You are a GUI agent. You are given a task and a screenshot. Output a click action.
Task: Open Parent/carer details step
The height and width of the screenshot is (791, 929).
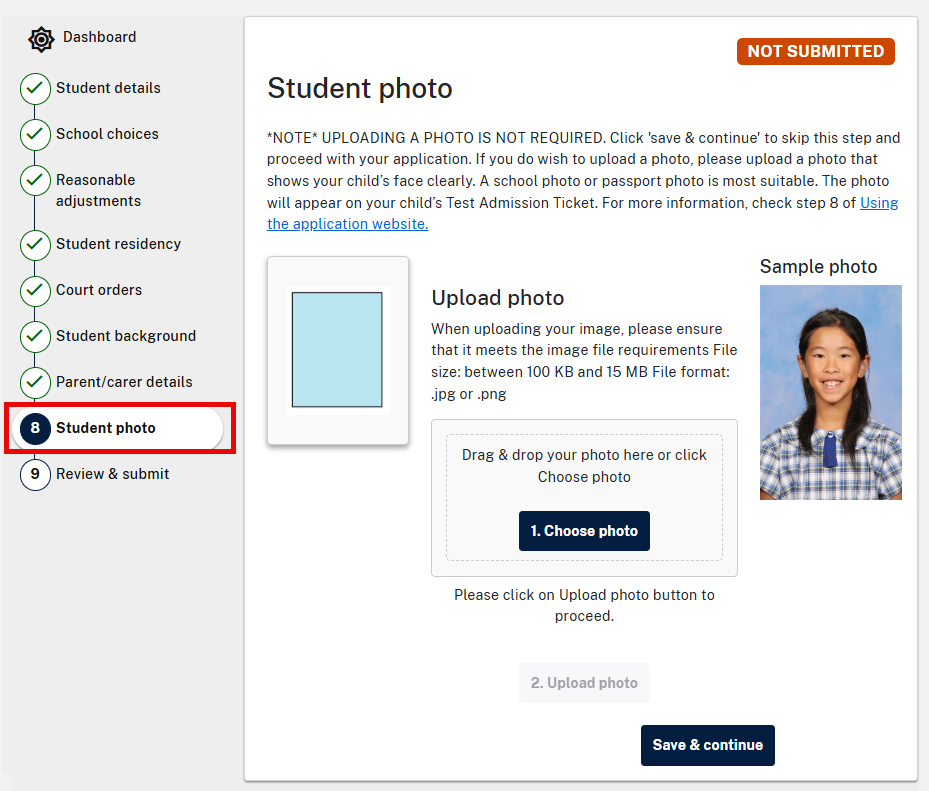124,382
